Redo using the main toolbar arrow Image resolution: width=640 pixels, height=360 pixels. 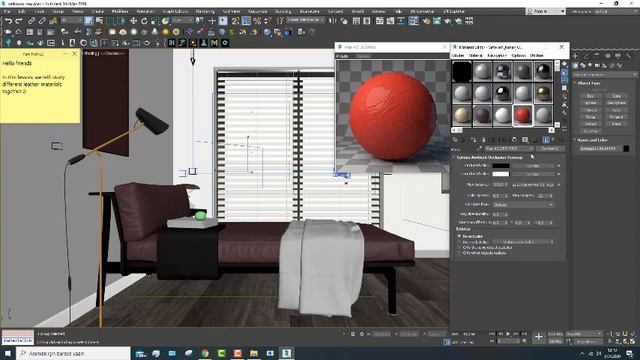(x=19, y=20)
